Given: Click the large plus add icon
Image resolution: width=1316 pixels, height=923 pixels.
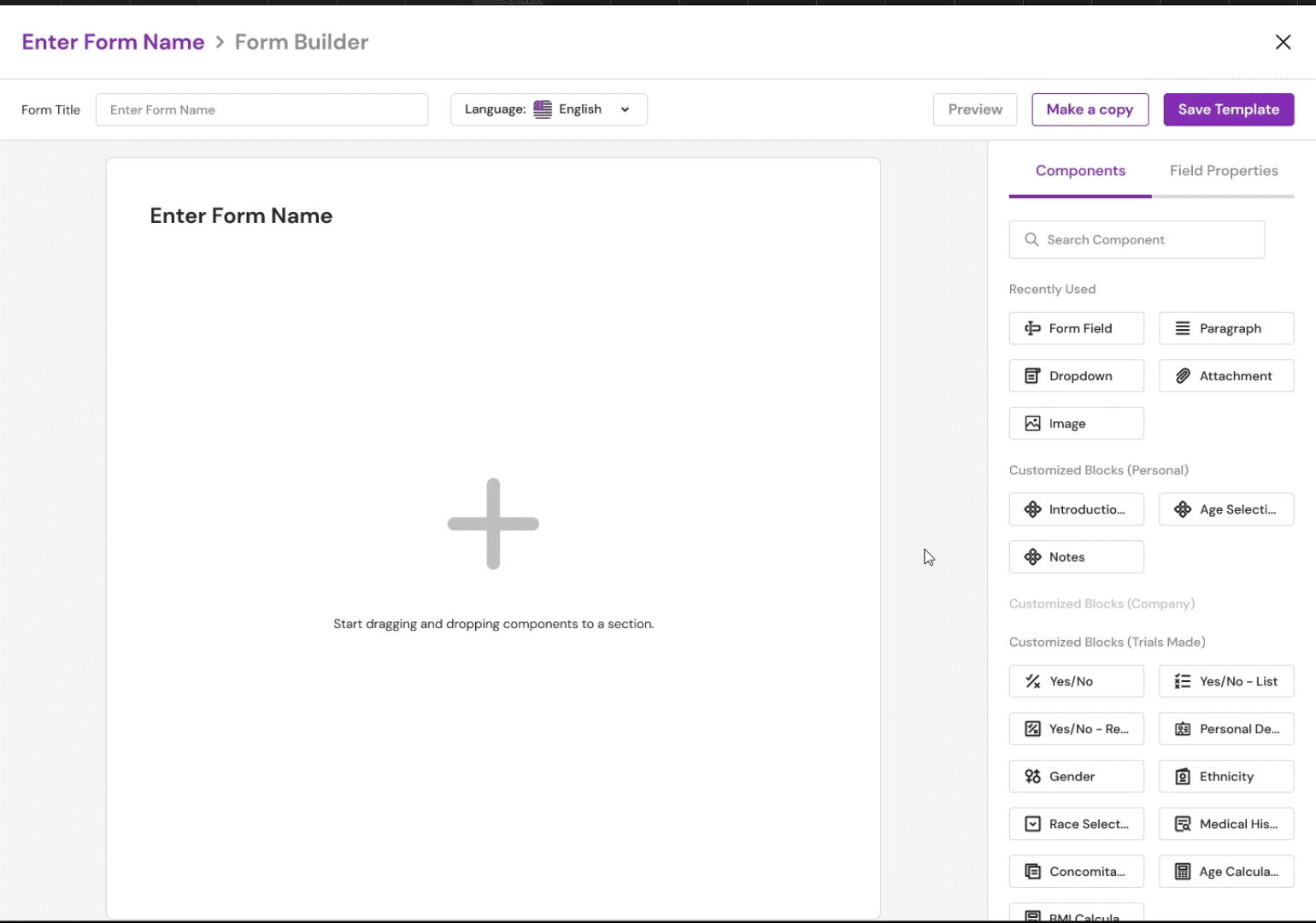Looking at the screenshot, I should click(x=493, y=524).
